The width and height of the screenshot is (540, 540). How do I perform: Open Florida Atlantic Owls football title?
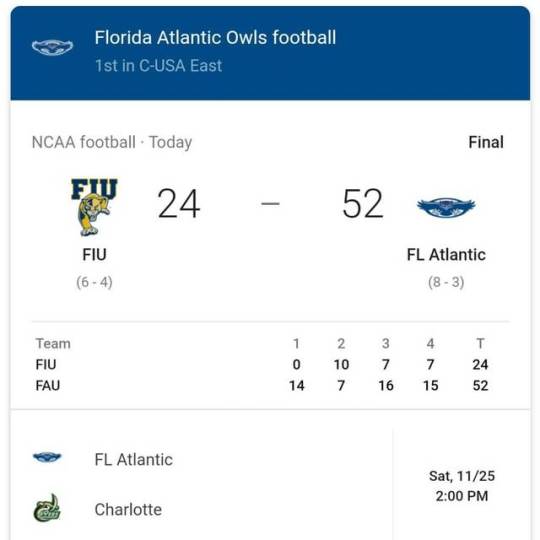(215, 37)
